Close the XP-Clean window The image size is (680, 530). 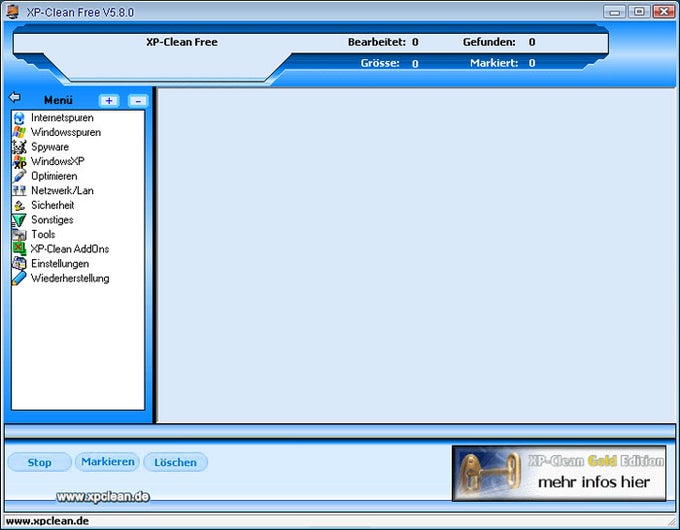[664, 12]
